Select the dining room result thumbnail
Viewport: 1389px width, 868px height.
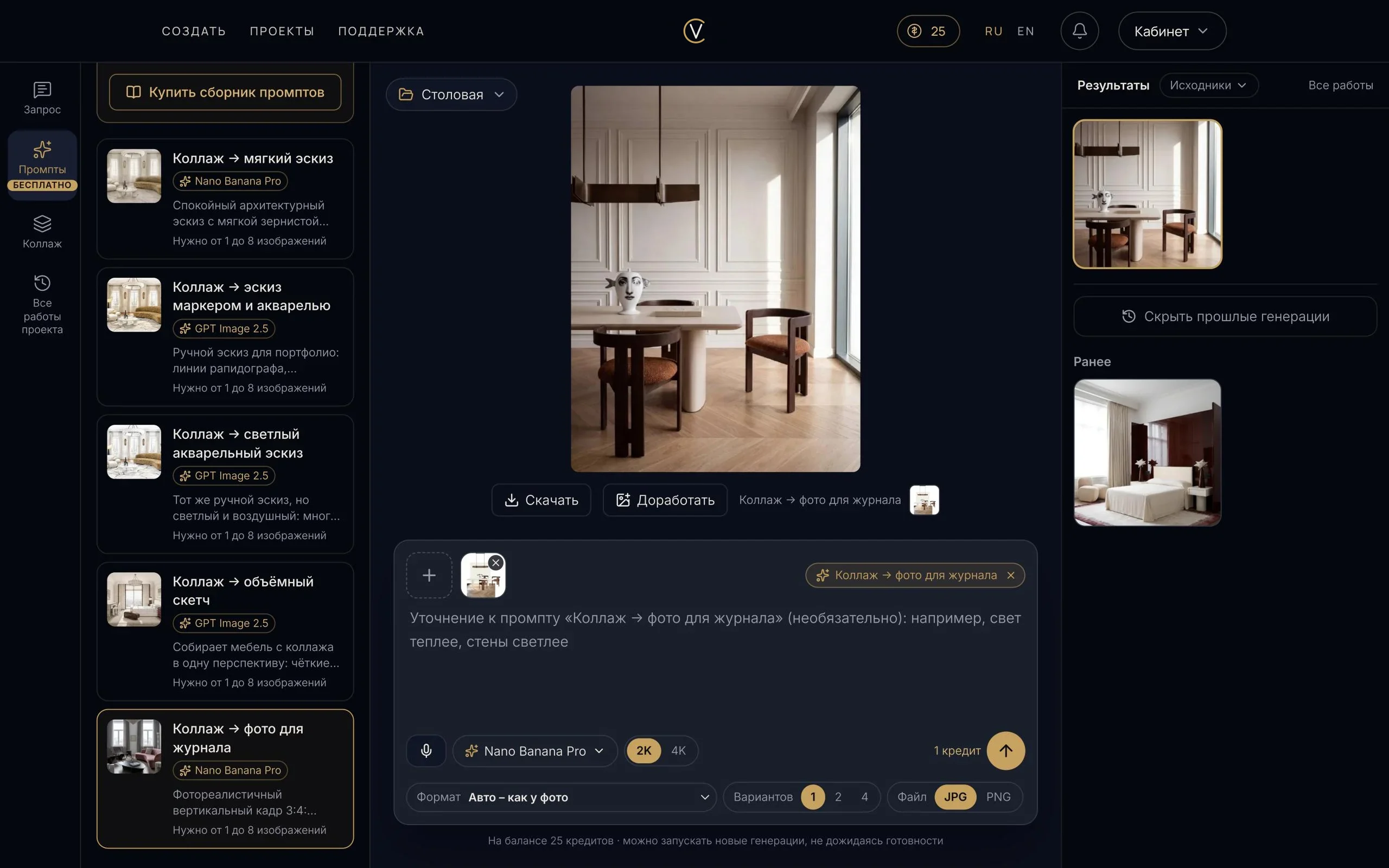1147,194
